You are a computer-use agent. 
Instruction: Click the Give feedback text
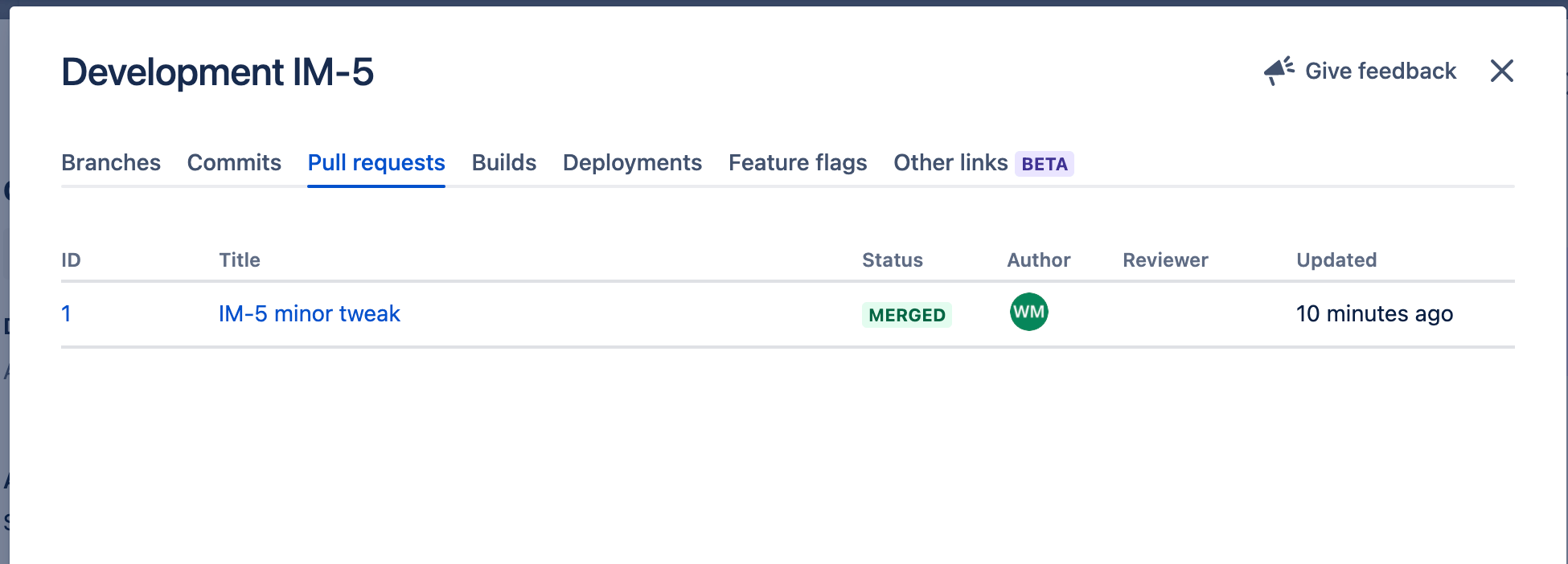coord(1380,72)
